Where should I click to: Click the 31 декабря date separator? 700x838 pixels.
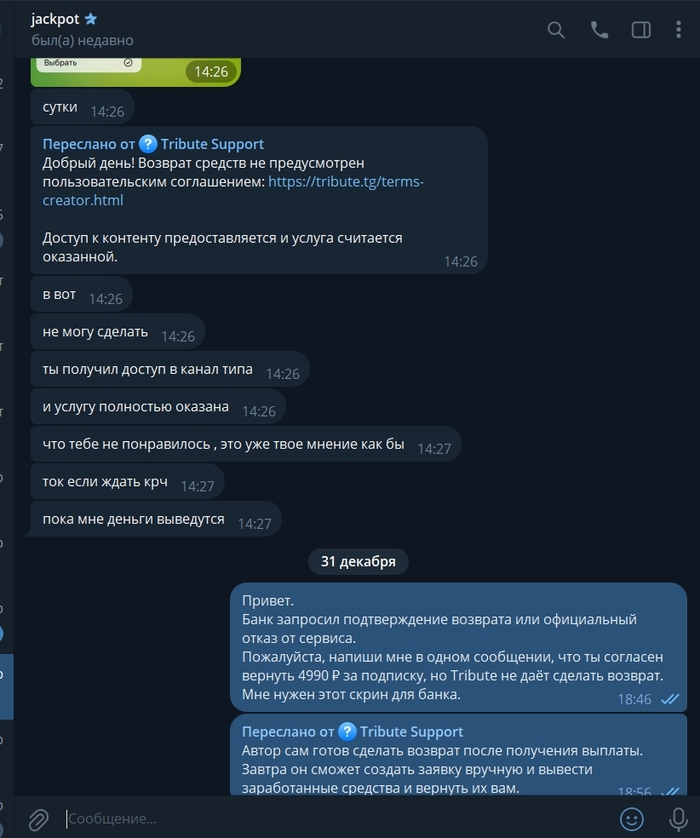click(x=358, y=562)
